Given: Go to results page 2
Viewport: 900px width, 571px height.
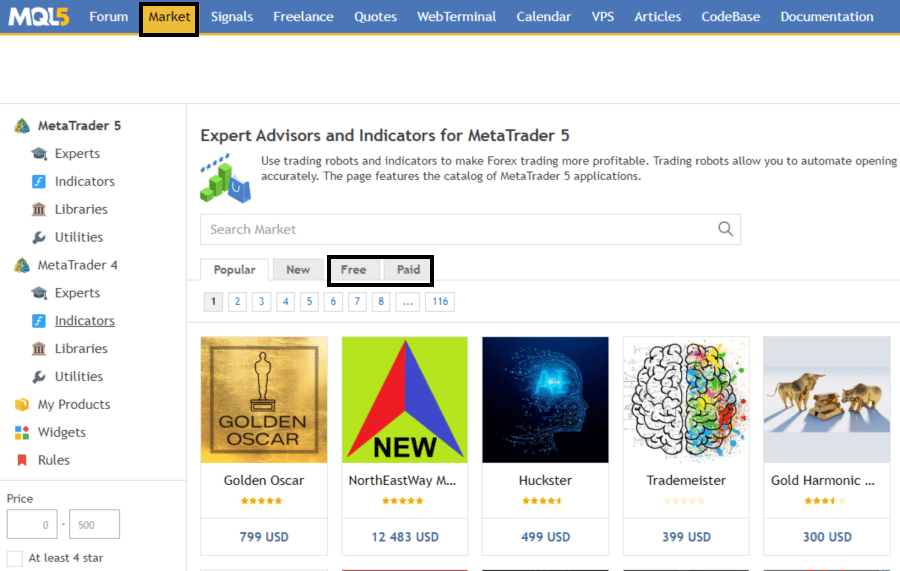Looking at the screenshot, I should pyautogui.click(x=237, y=302).
